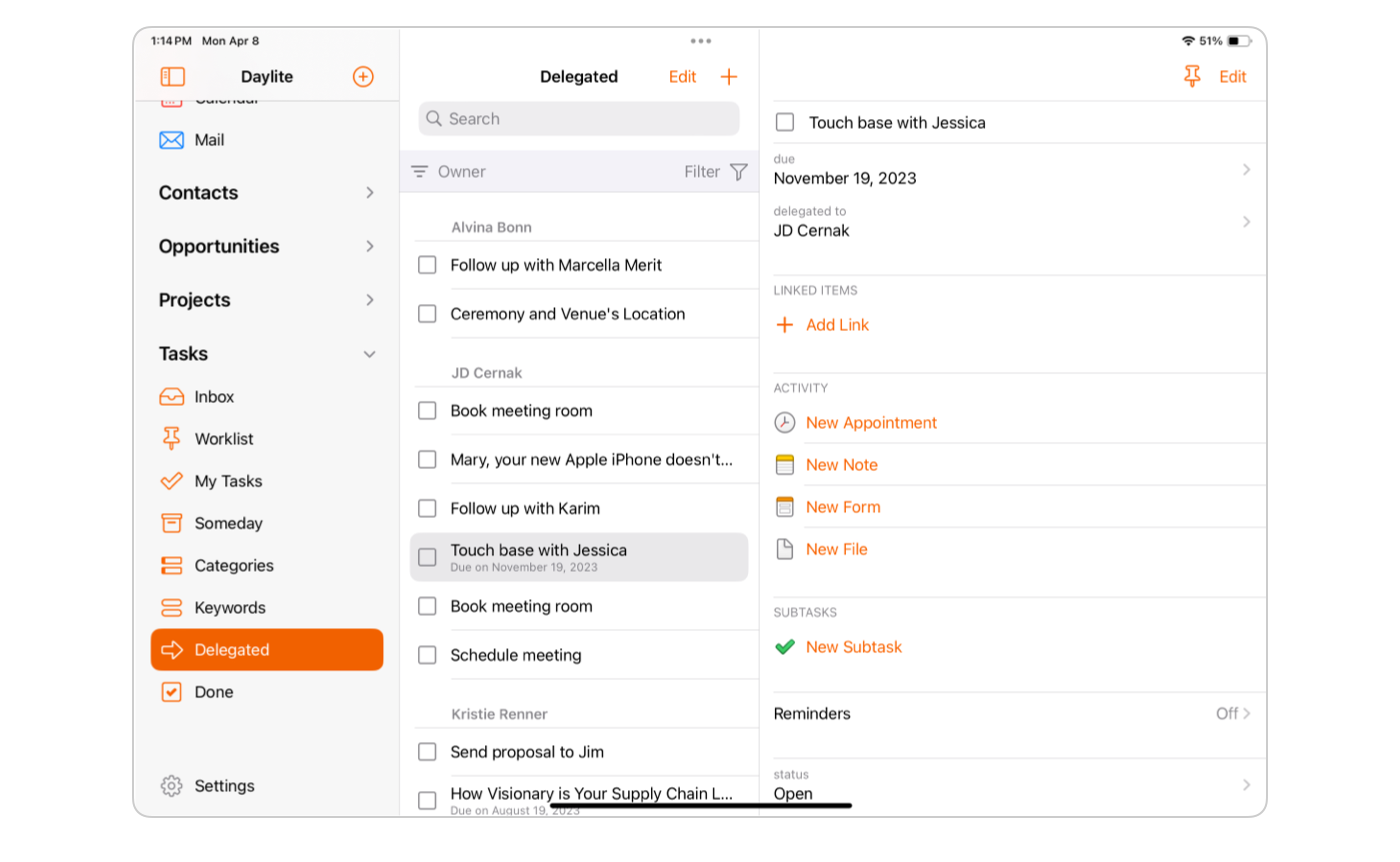Screen dimensions: 1400x862
Task: Open the filter funnel icon
Action: point(739,172)
